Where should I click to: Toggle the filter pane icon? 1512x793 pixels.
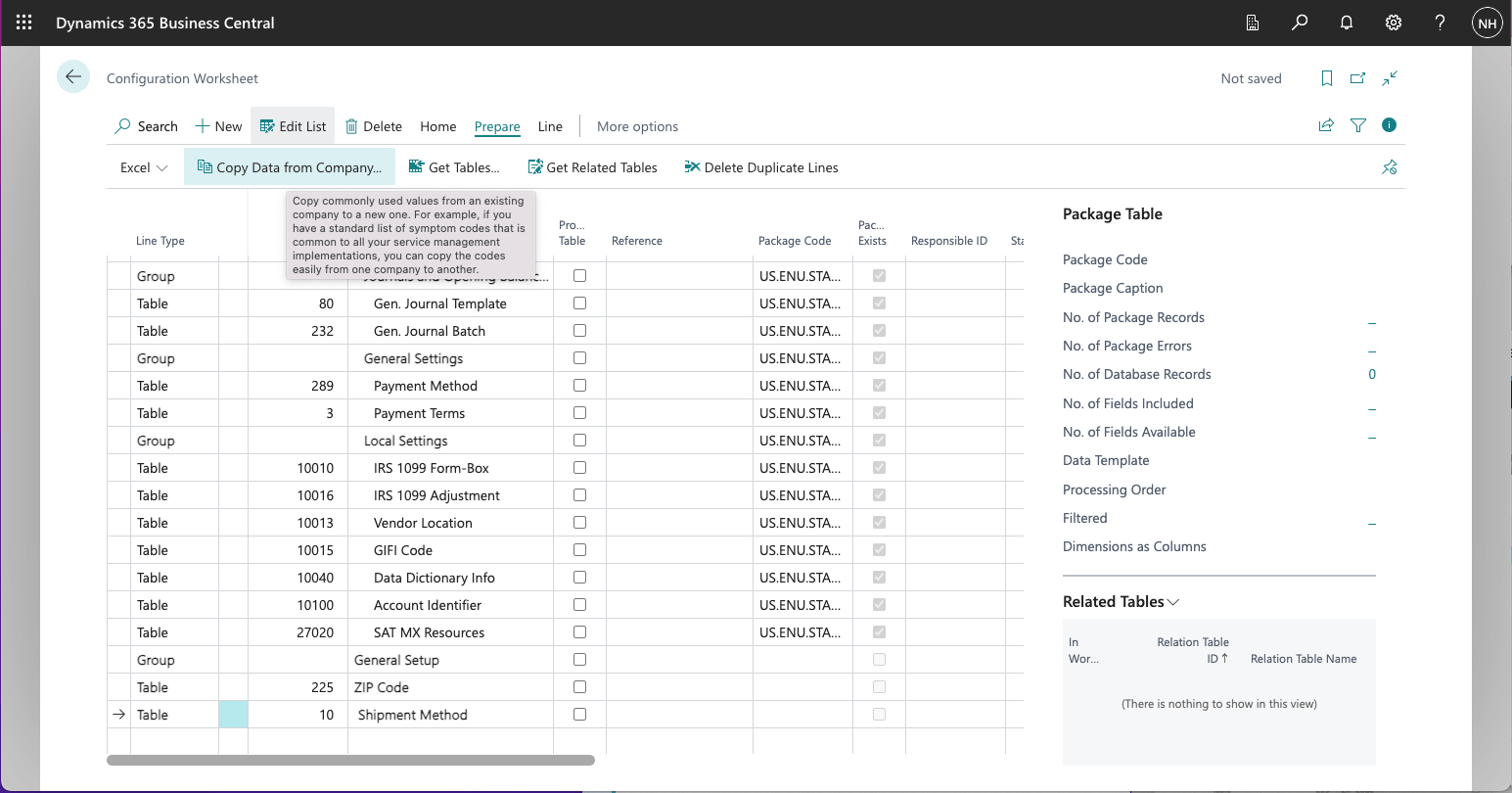click(x=1358, y=125)
